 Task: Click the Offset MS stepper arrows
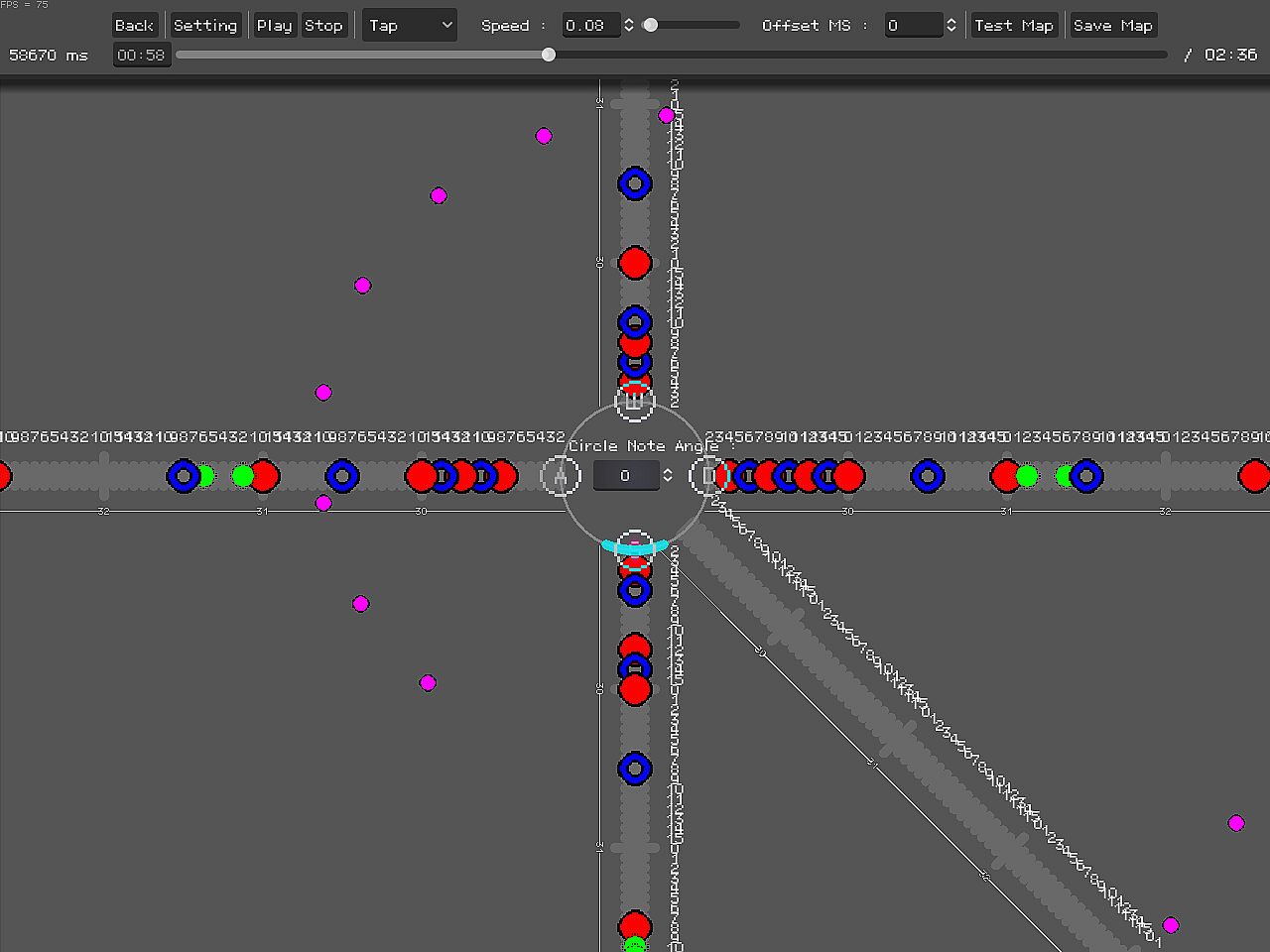coord(951,26)
